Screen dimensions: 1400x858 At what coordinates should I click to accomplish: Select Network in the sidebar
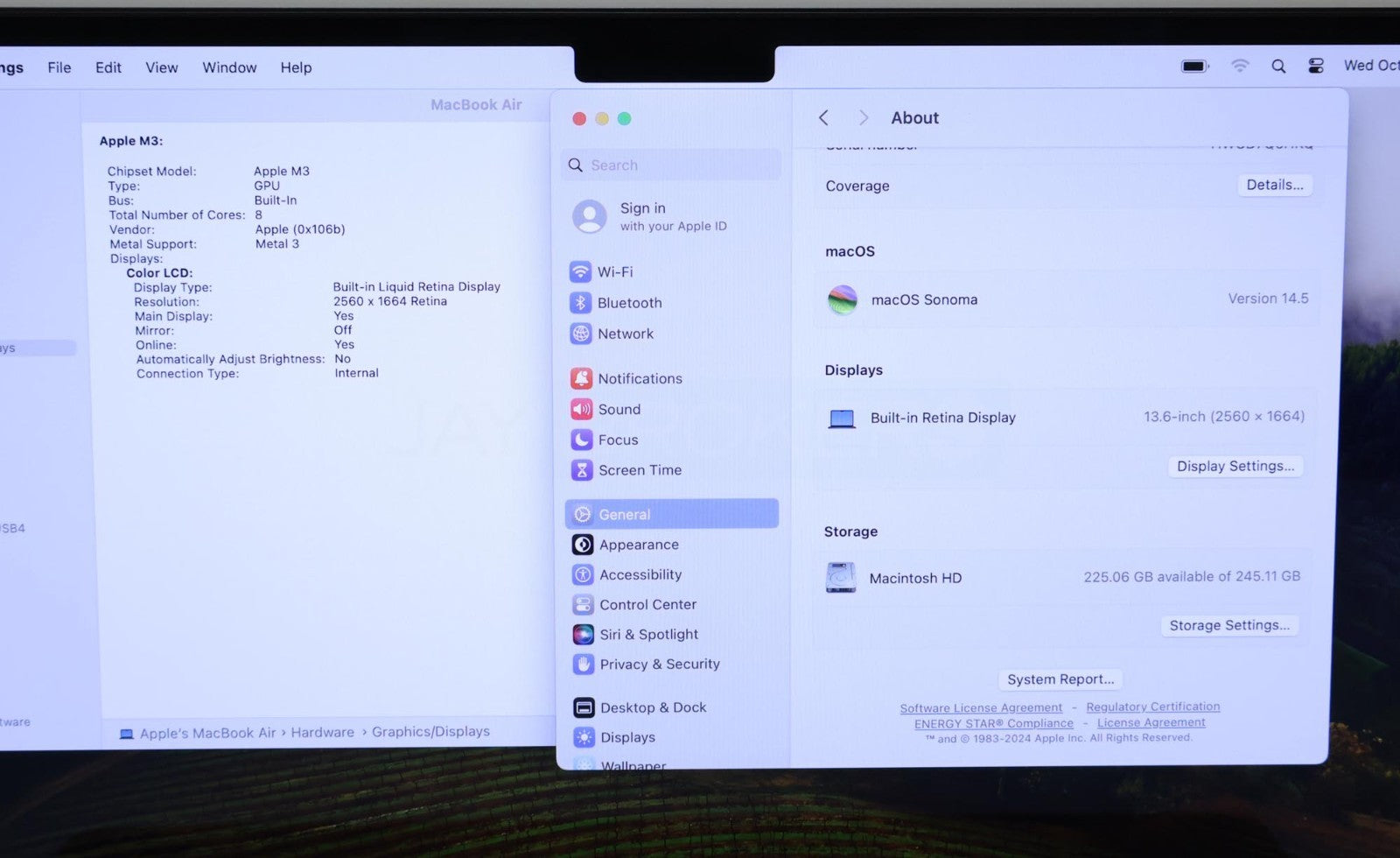pyautogui.click(x=625, y=334)
